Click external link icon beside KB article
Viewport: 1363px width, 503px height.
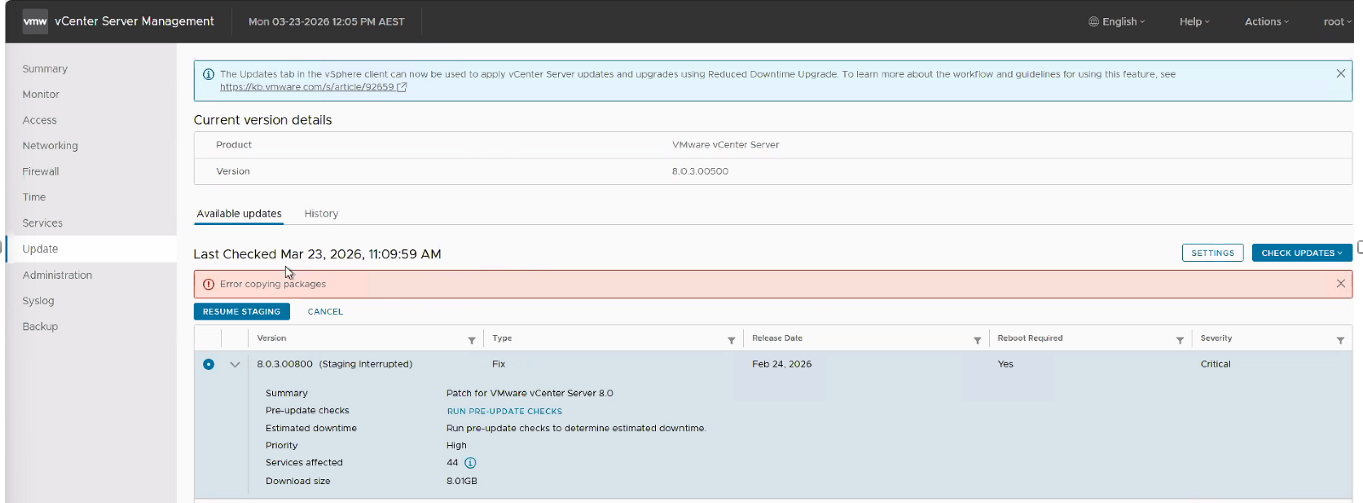click(x=402, y=87)
